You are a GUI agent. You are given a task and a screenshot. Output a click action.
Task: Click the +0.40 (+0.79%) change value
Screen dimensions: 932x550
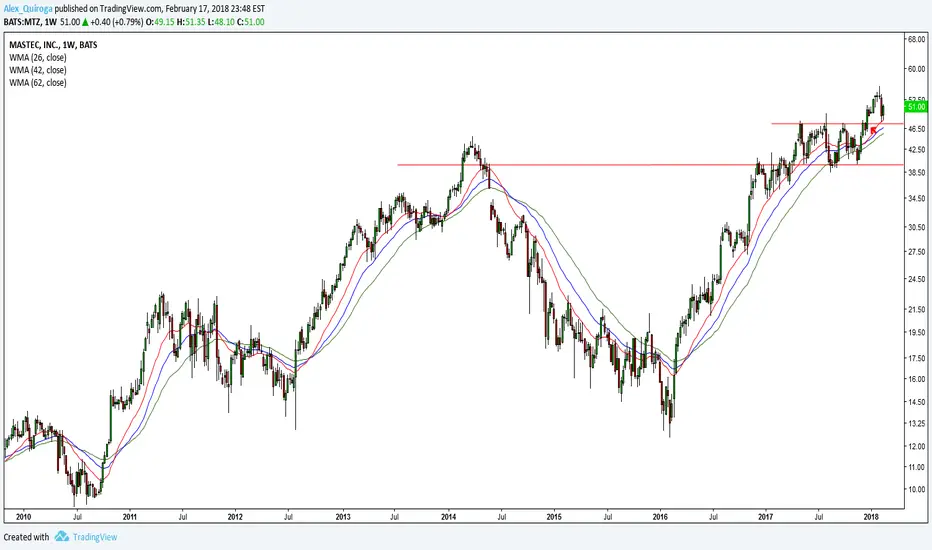(x=116, y=22)
